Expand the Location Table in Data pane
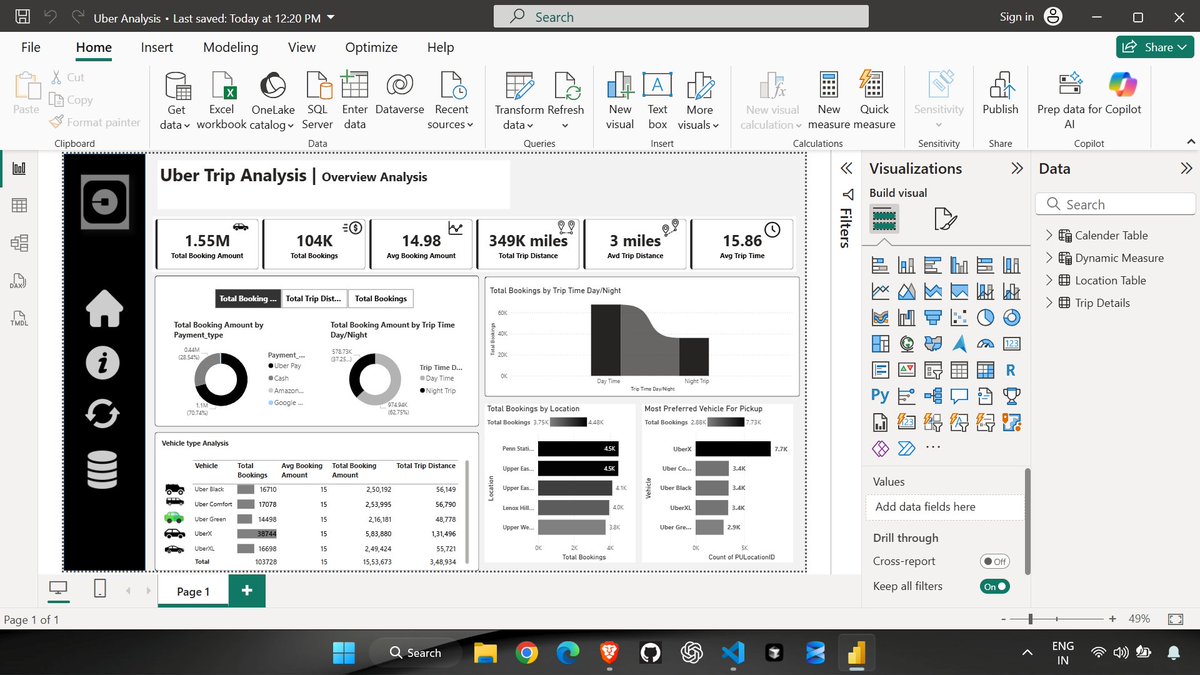Viewport: 1200px width, 675px height. (x=1049, y=281)
